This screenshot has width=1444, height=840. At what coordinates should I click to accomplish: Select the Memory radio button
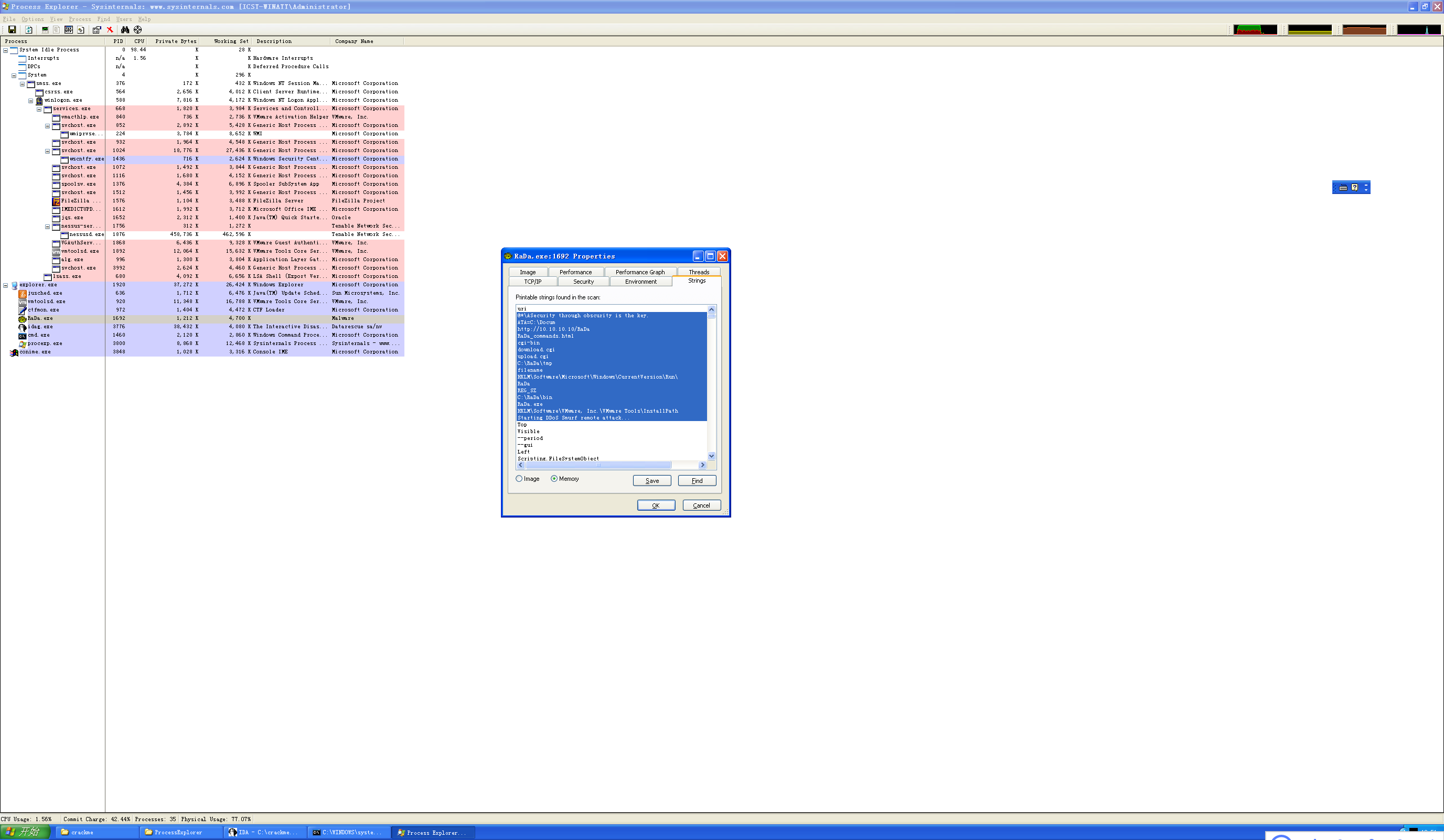(554, 479)
